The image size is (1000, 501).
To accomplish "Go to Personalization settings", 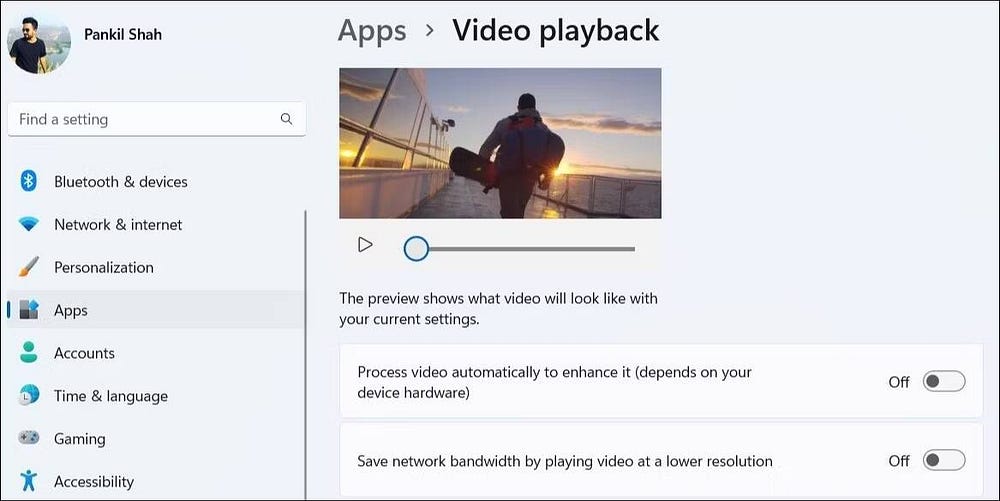I will [x=156, y=266].
